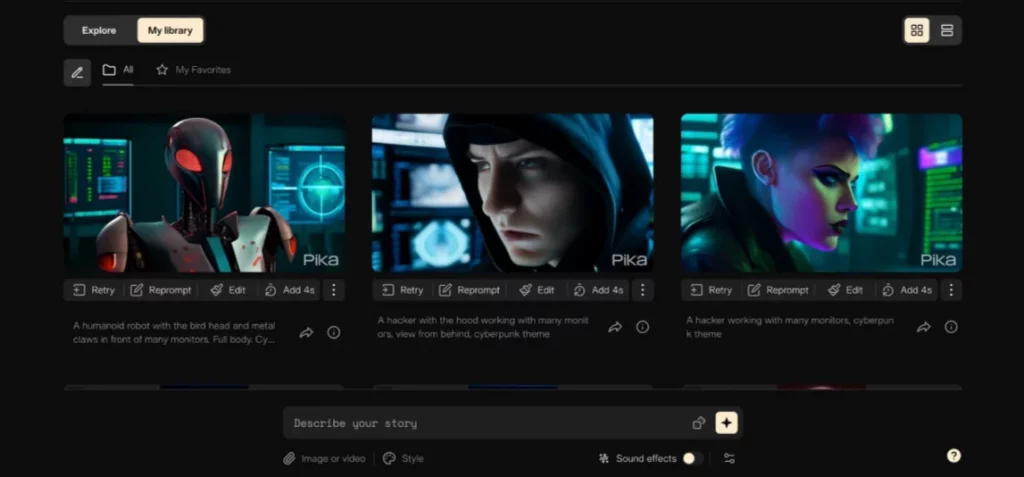Open the purple-haired hacker video thumbnail
The height and width of the screenshot is (477, 1024).
pos(822,193)
